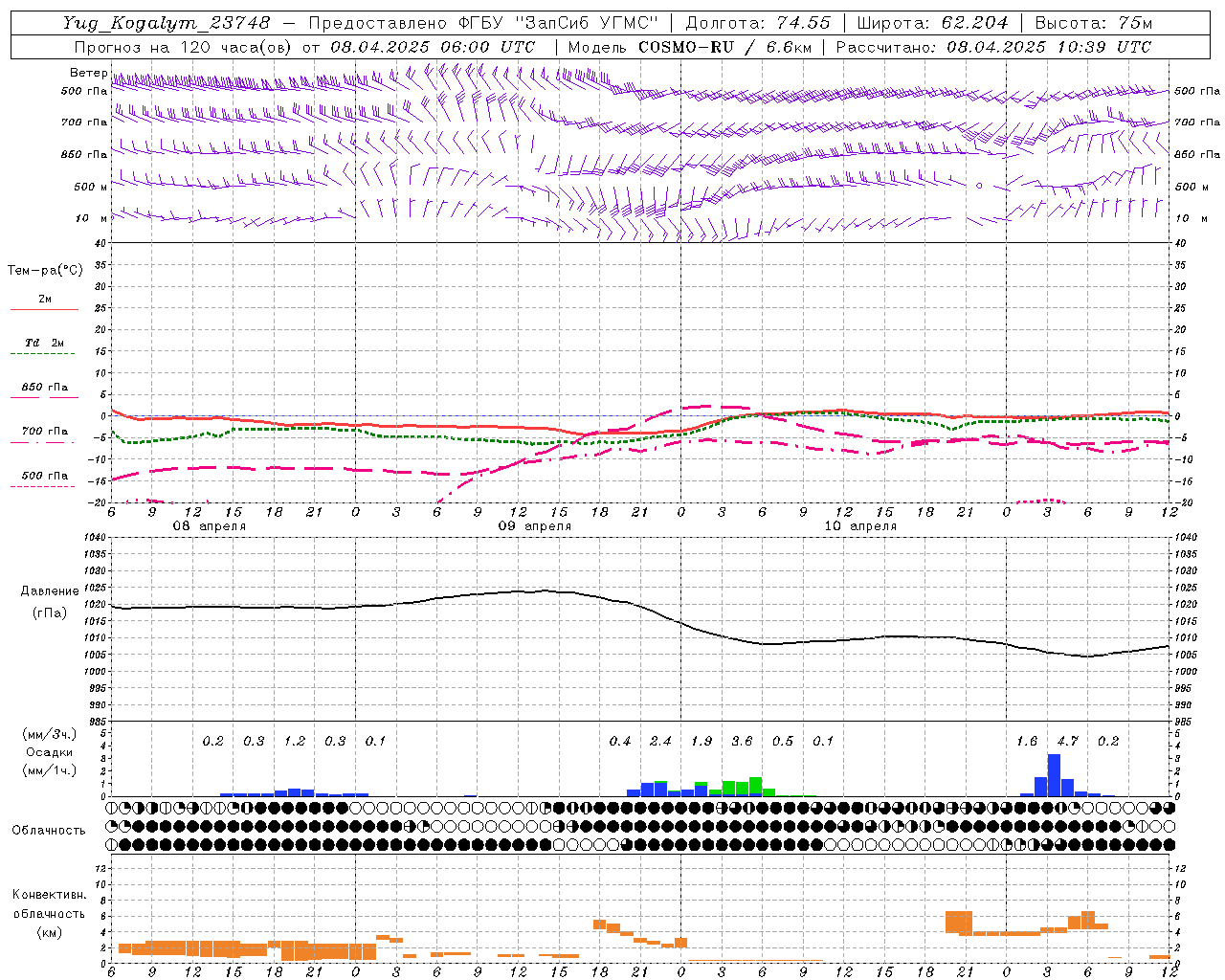
Task: Click the (км) convective height unit label
Action: click(49, 932)
